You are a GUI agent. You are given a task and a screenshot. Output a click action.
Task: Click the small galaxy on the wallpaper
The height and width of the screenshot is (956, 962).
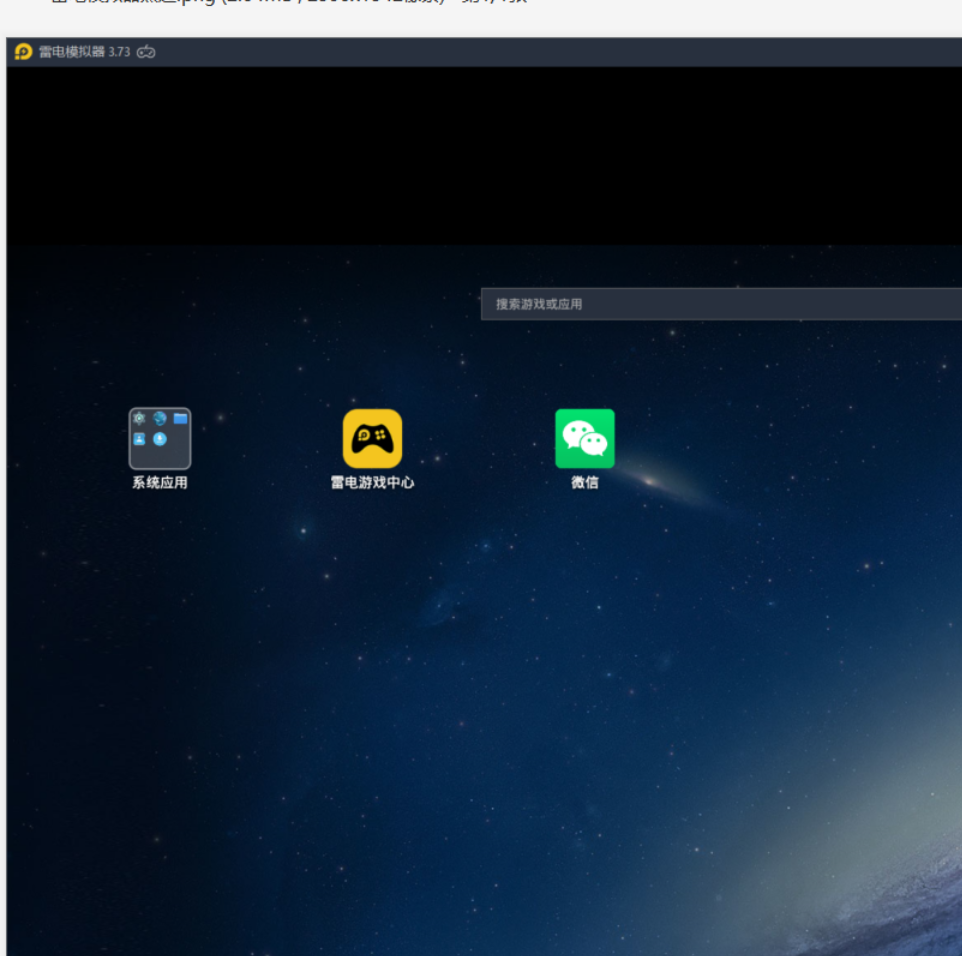coord(650,481)
